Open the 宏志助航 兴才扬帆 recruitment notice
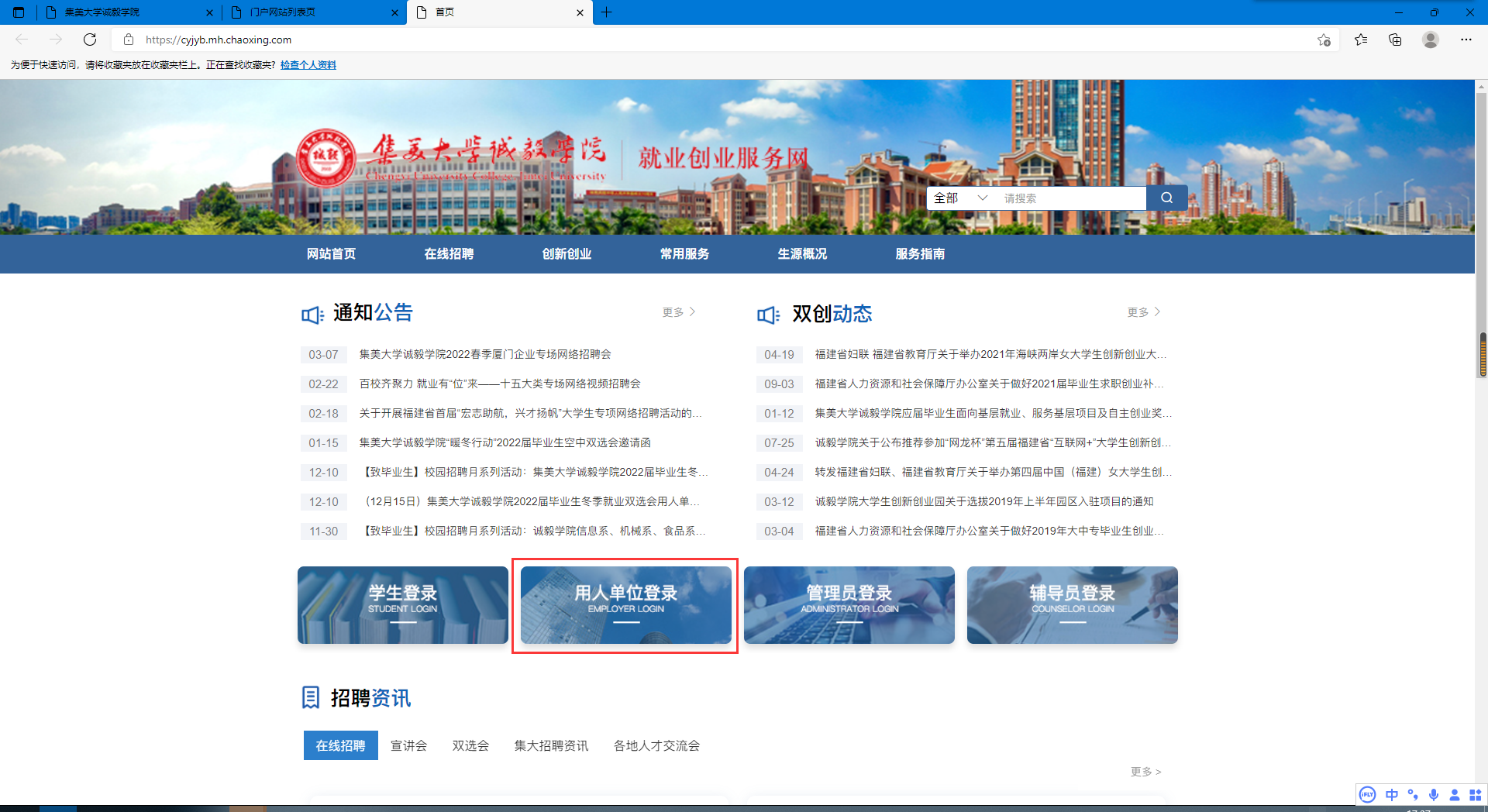 coord(531,413)
